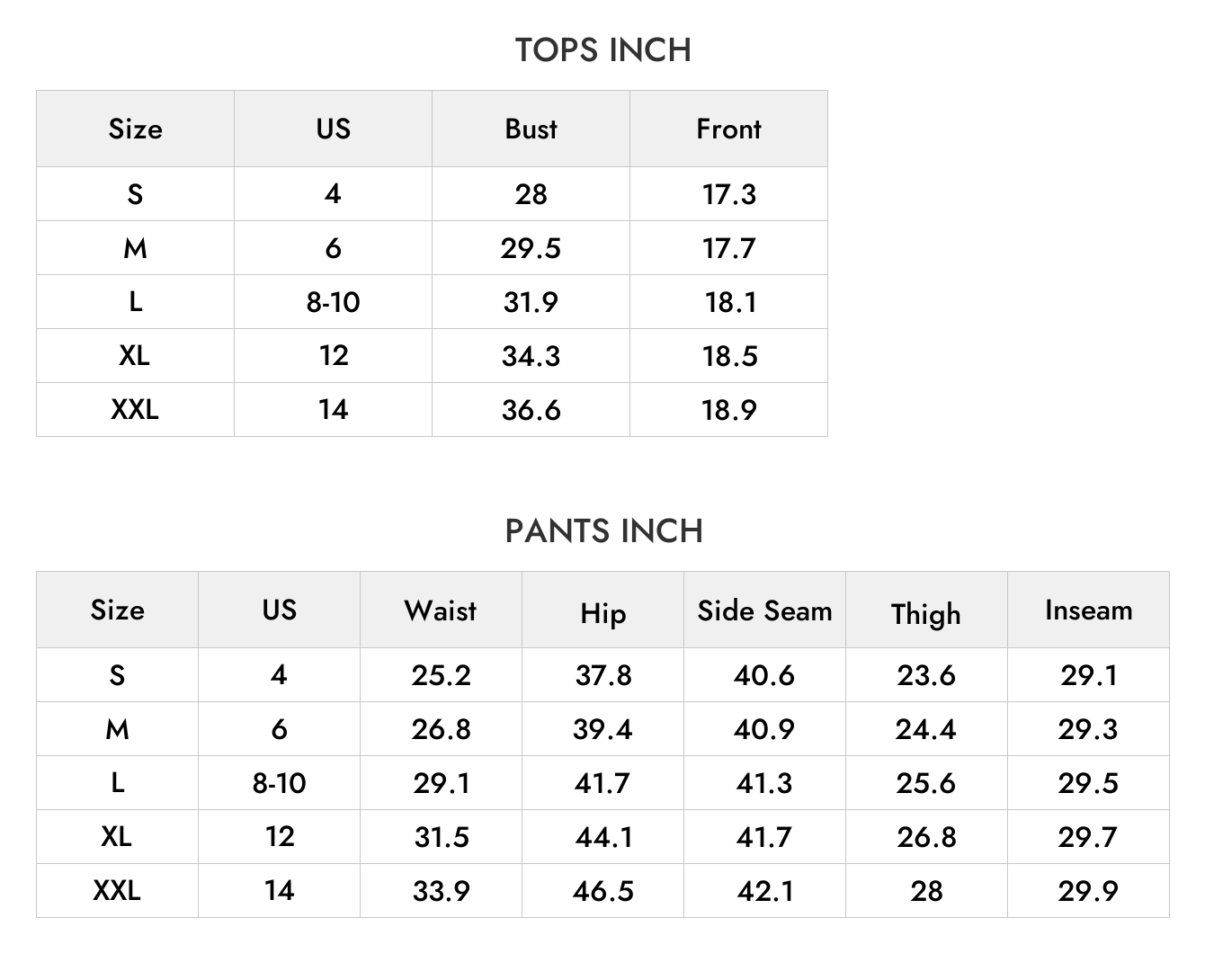Click the Waist column header
The height and width of the screenshot is (980, 1205).
[441, 610]
